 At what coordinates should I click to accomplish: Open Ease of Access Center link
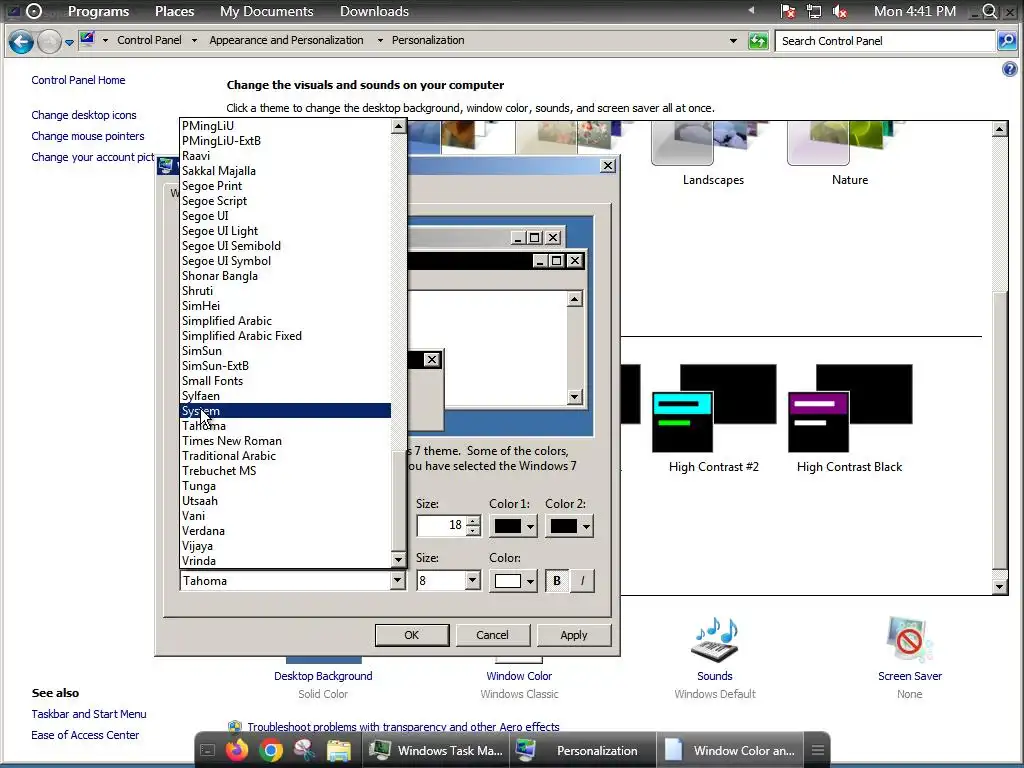pyautogui.click(x=85, y=735)
